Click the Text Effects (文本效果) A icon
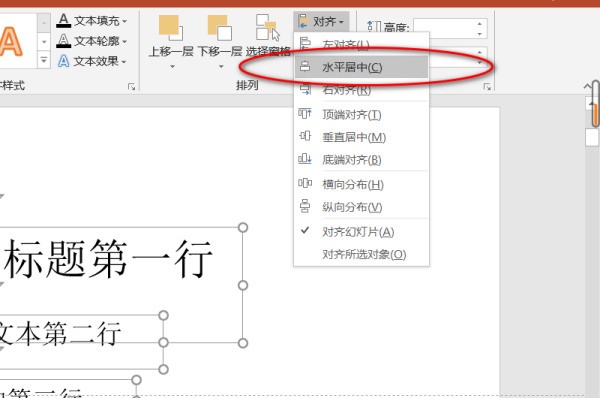This screenshot has width=600, height=398. coord(64,61)
